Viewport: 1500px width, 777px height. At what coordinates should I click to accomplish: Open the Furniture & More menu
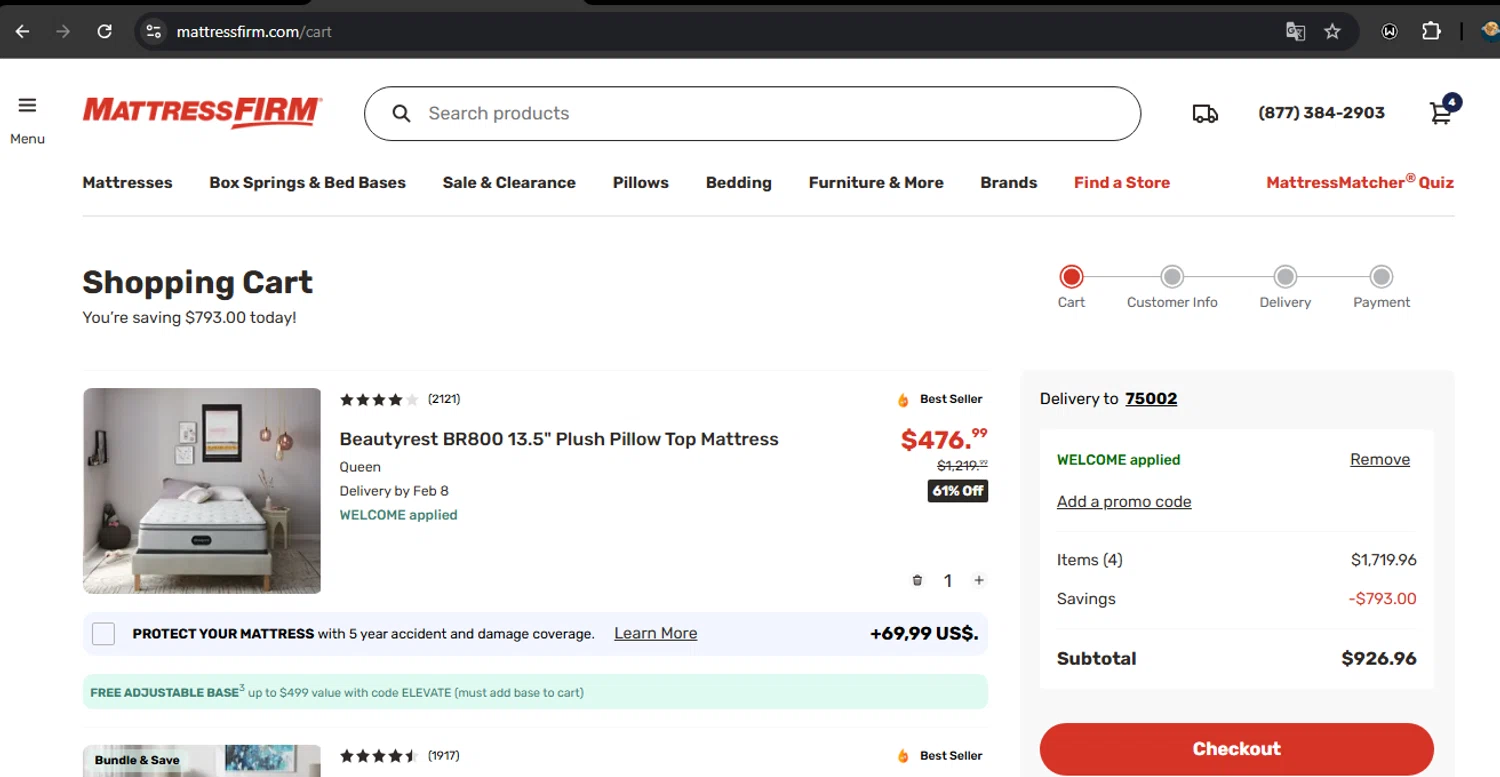pos(876,182)
